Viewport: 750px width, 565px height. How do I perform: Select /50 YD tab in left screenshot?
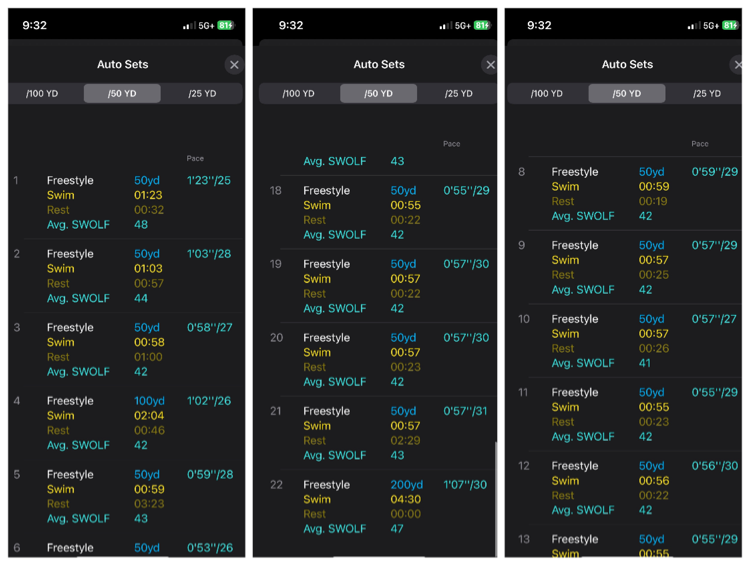pos(122,93)
